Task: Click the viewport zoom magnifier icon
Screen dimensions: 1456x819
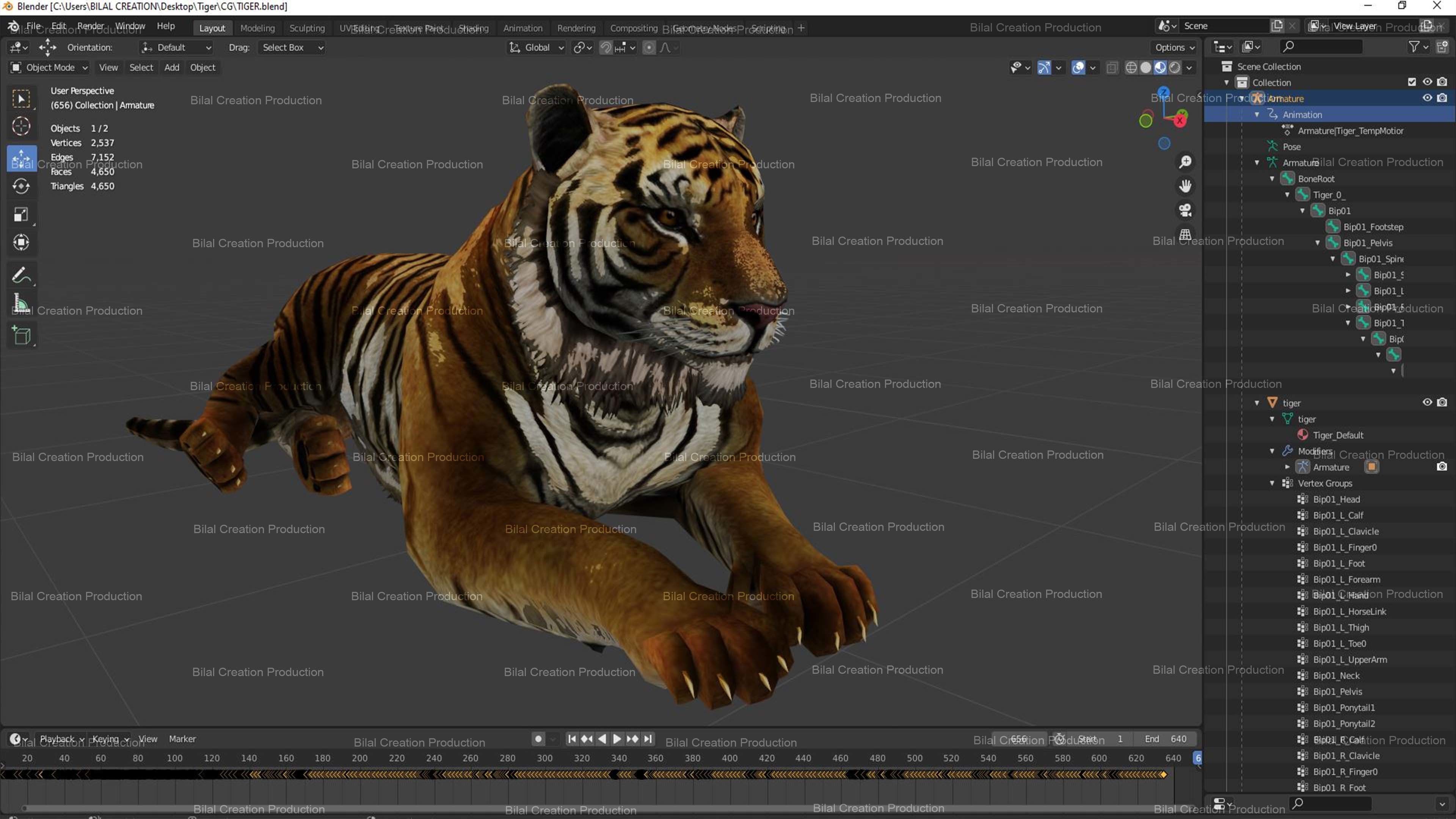Action: (x=1185, y=162)
